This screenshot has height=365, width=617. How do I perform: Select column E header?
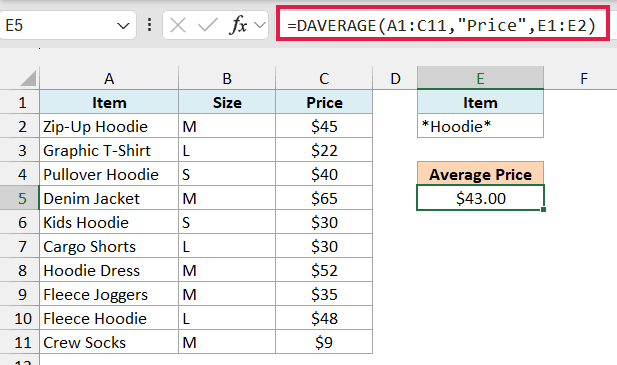click(x=480, y=78)
